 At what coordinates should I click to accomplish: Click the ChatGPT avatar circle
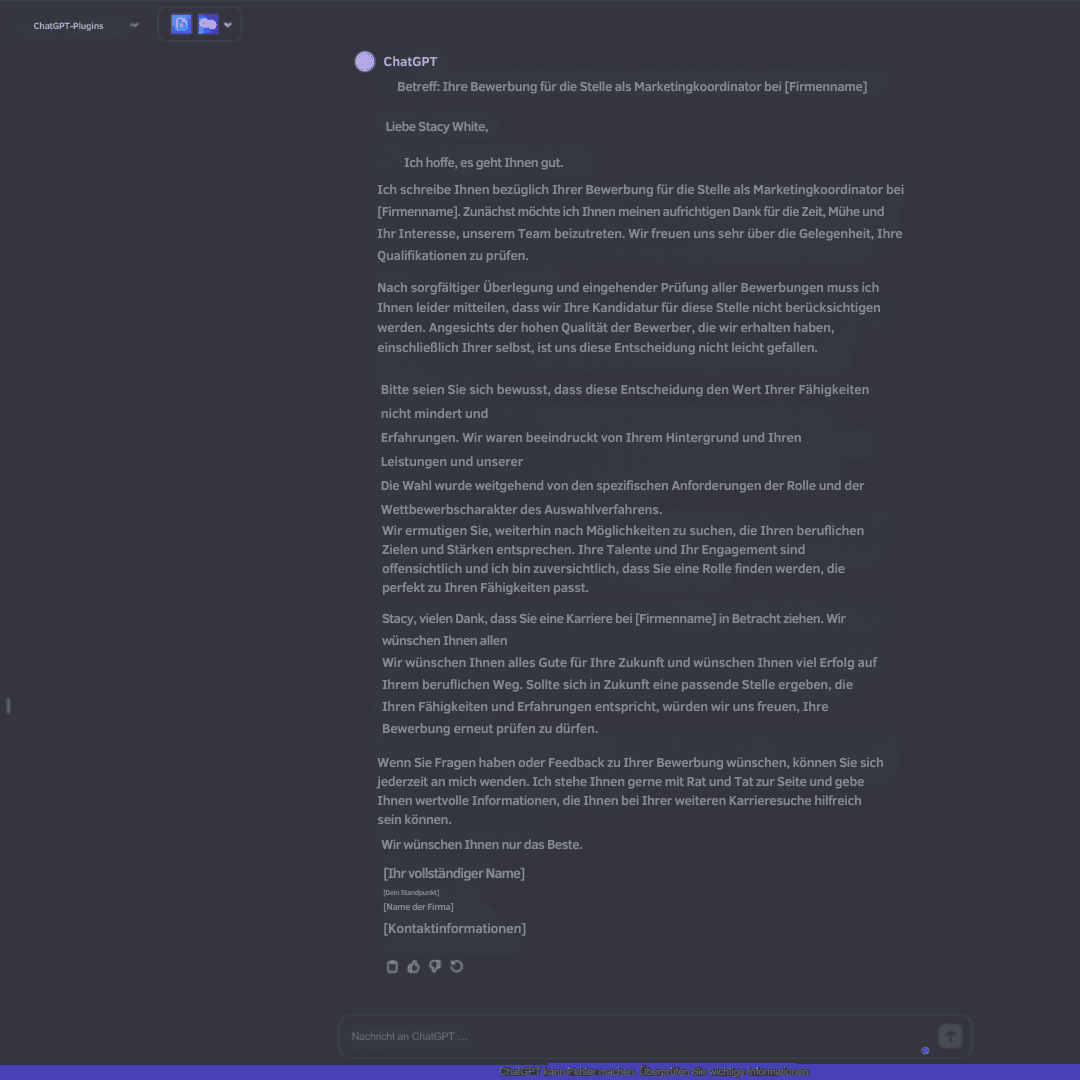point(364,61)
